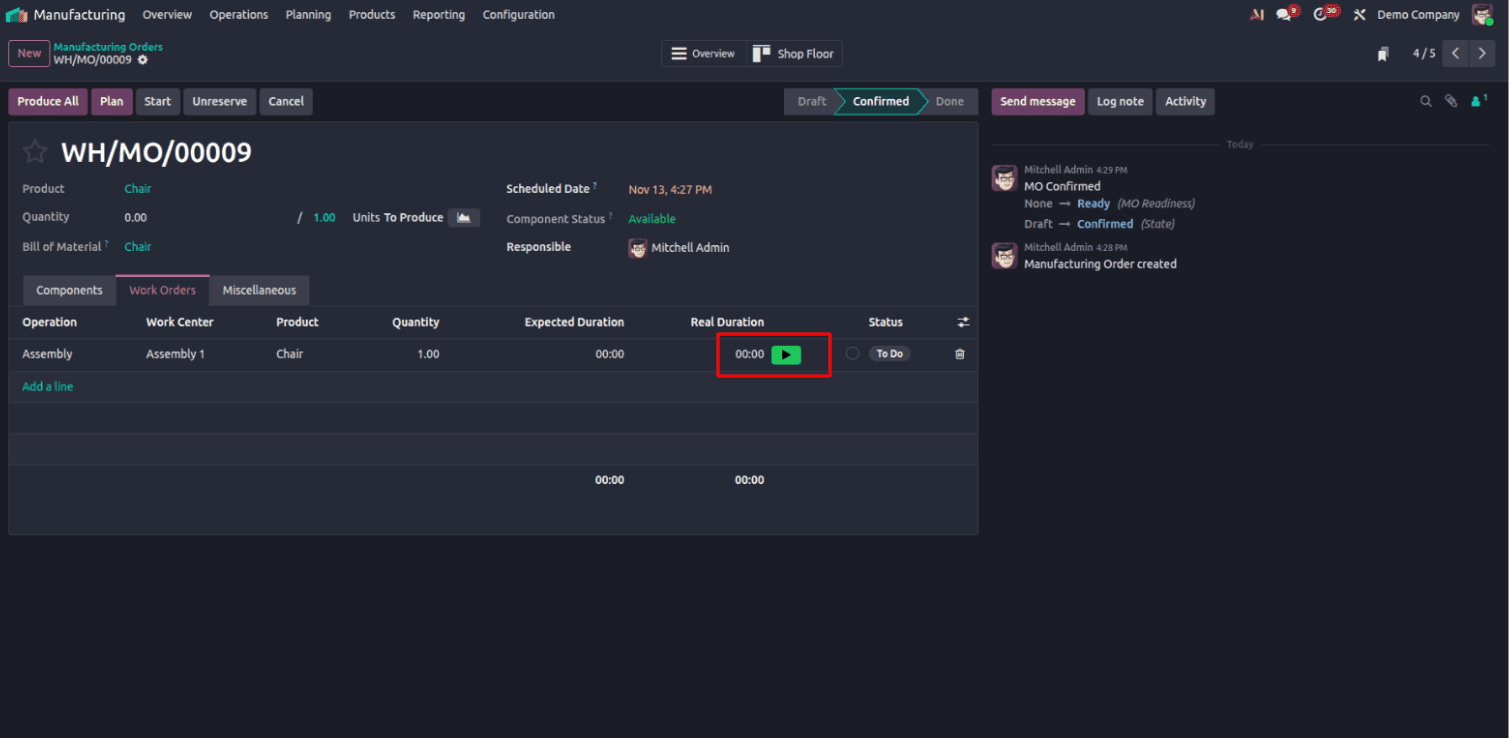
Task: Open the attachments paperclip in the chatter
Action: pyautogui.click(x=1451, y=101)
